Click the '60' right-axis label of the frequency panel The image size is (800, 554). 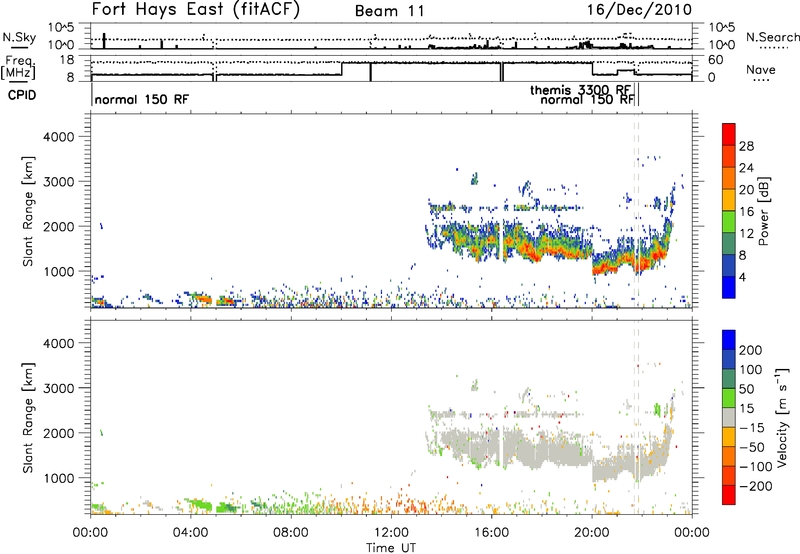point(715,60)
